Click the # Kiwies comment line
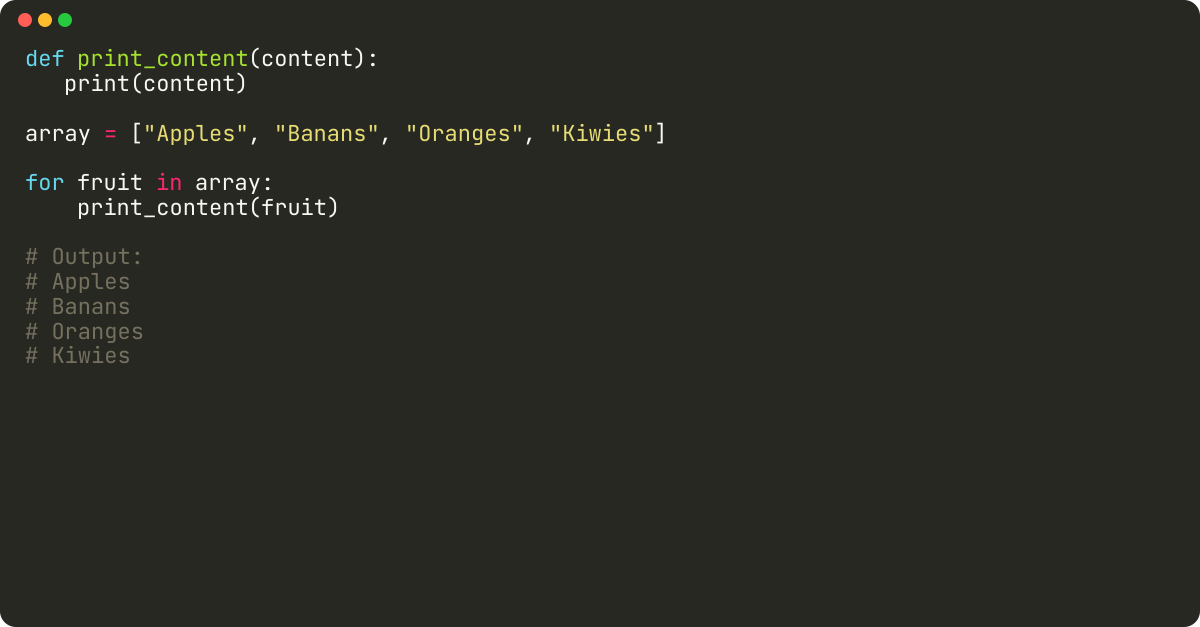Image resolution: width=1200 pixels, height=627 pixels. (x=78, y=356)
